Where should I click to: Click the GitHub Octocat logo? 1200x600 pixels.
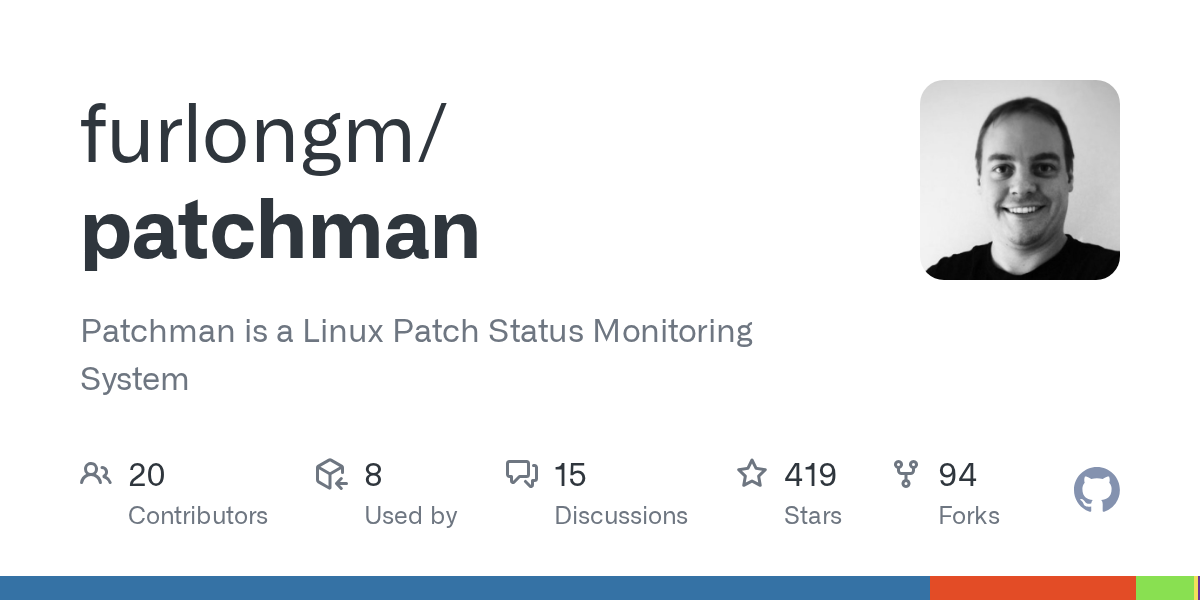(x=1096, y=491)
